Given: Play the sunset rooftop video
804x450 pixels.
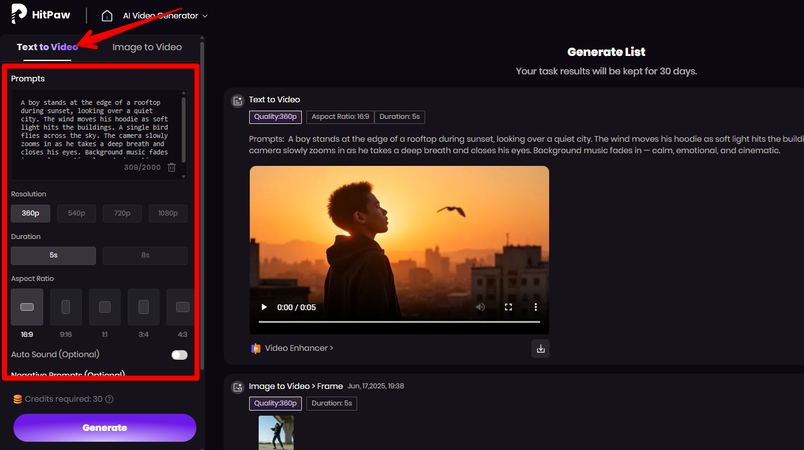Looking at the screenshot, I should [264, 307].
